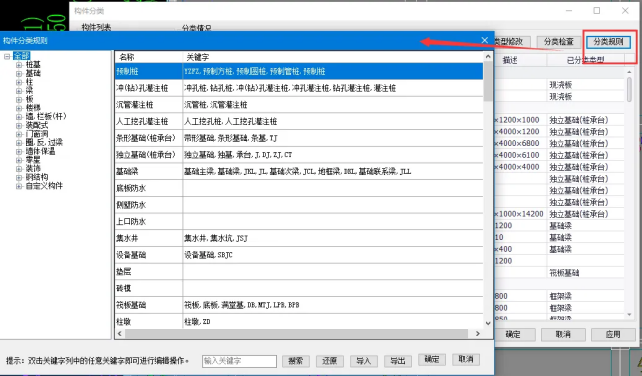The width and height of the screenshot is (642, 376).
Task: Select the 集水井 row in the table
Action: coord(299,238)
